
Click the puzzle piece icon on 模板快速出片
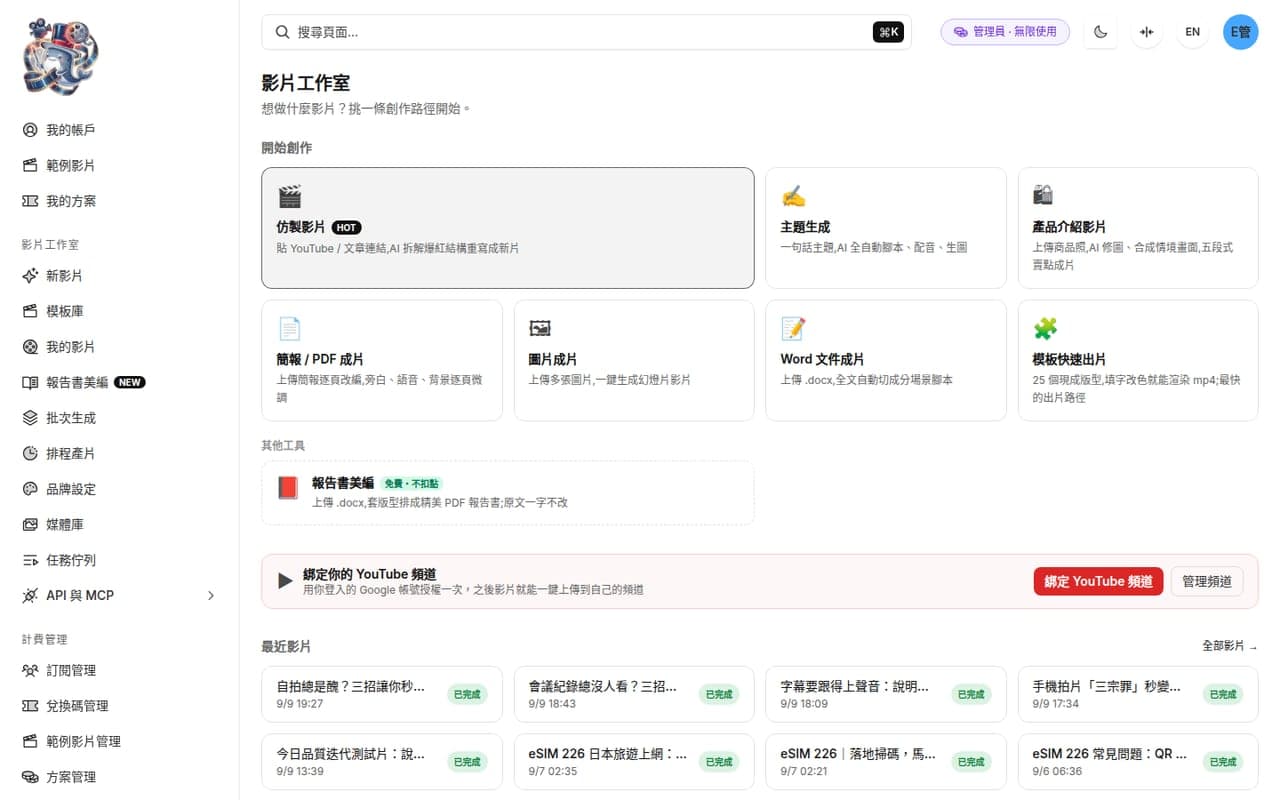(1045, 328)
